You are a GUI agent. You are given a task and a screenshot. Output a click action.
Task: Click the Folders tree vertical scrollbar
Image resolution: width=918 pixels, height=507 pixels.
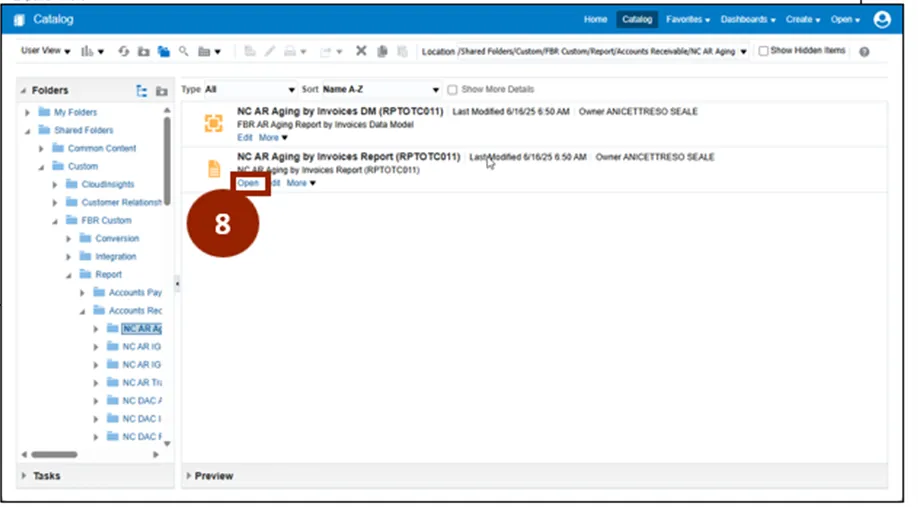[167, 161]
